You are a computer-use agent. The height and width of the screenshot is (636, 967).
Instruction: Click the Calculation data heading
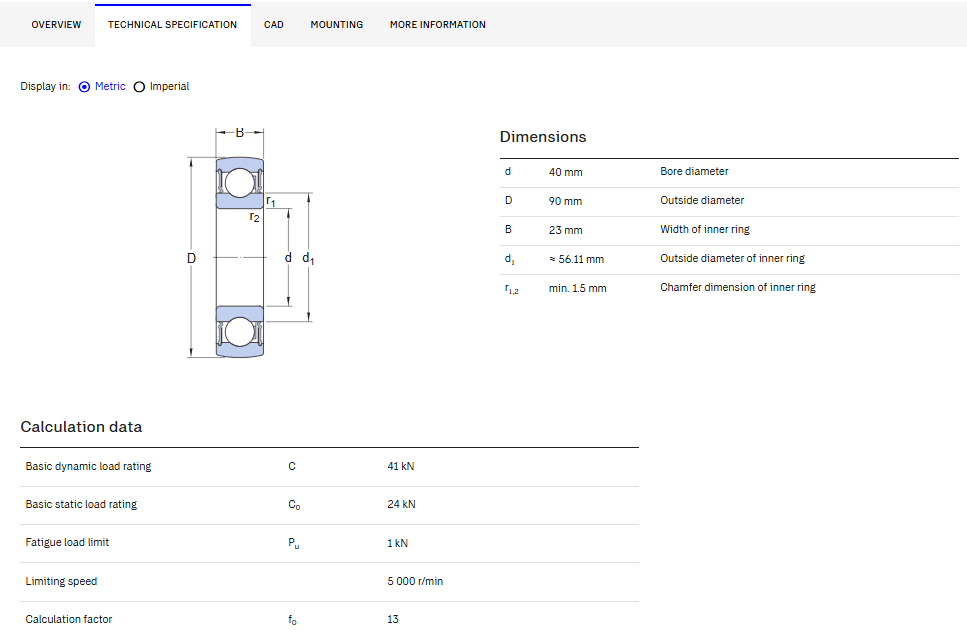click(81, 427)
